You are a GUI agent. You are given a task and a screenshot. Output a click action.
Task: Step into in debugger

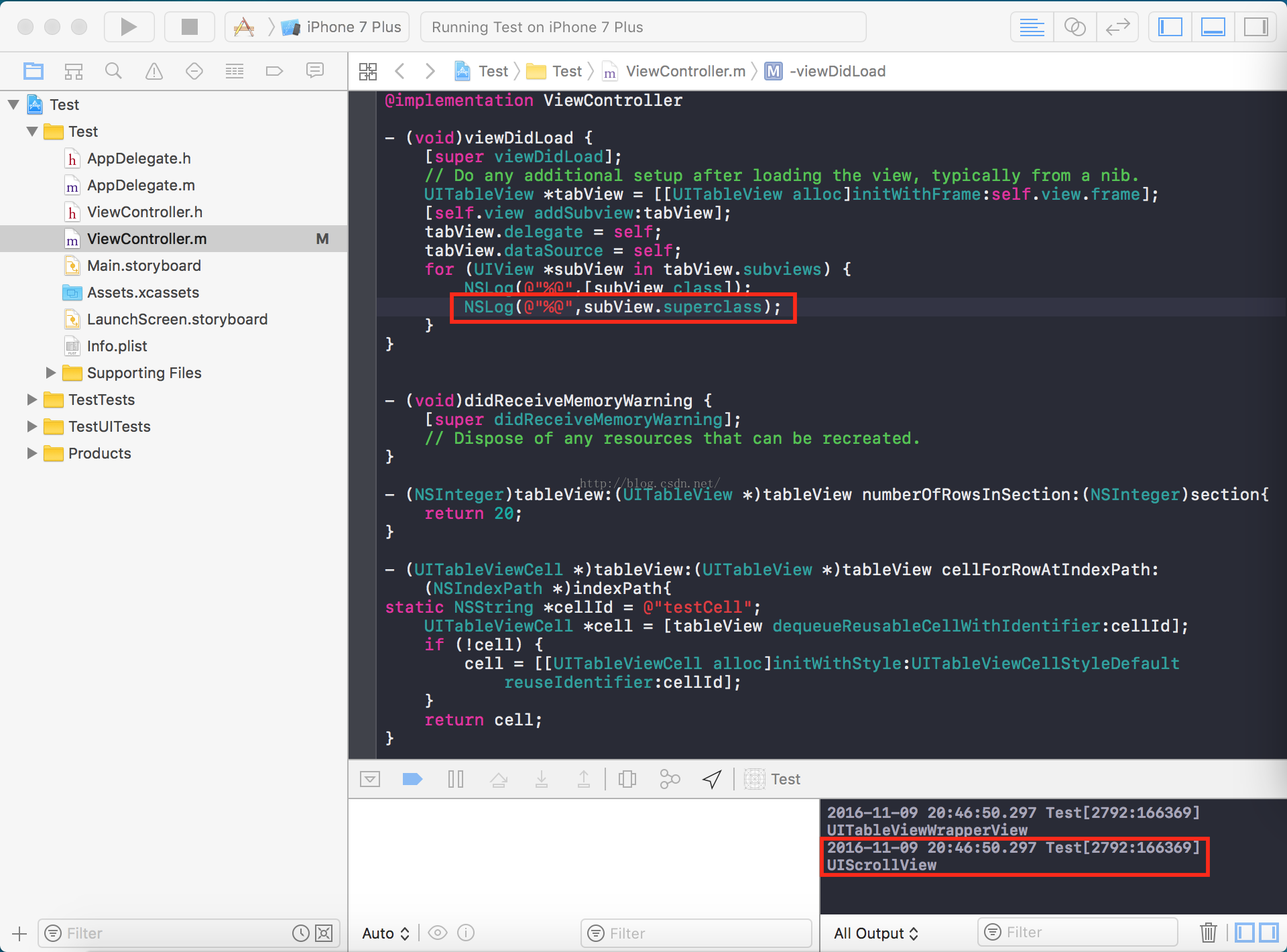click(x=542, y=778)
